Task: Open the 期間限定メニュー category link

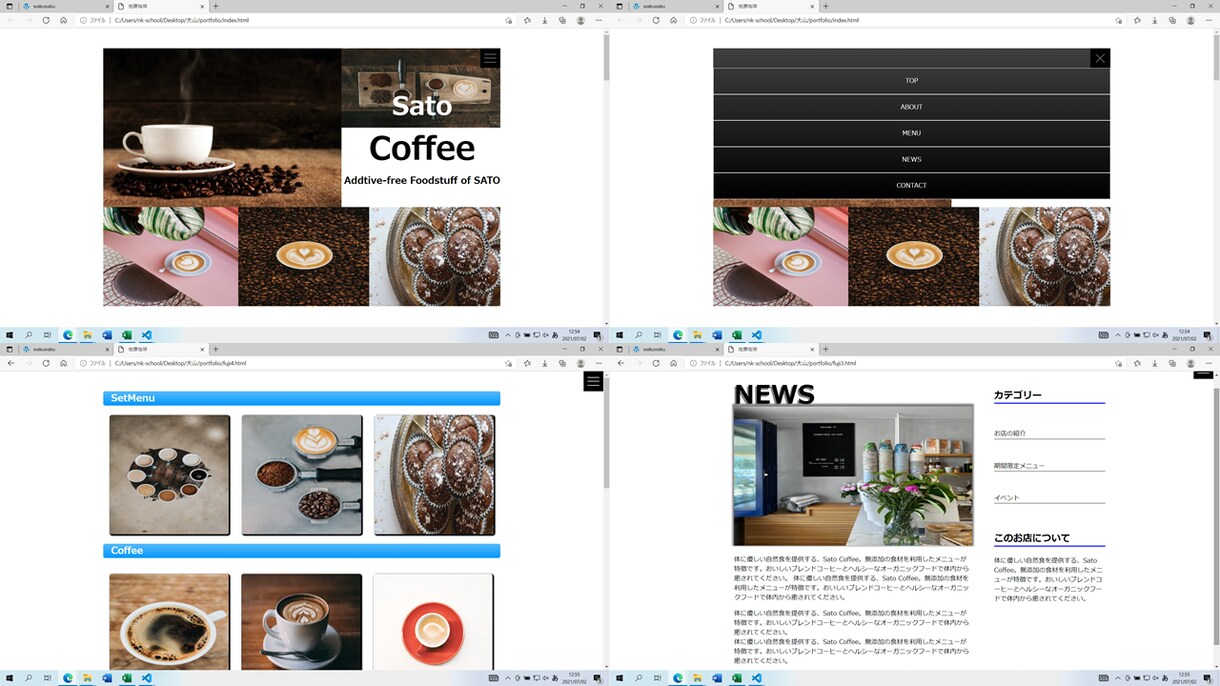Action: click(1019, 466)
